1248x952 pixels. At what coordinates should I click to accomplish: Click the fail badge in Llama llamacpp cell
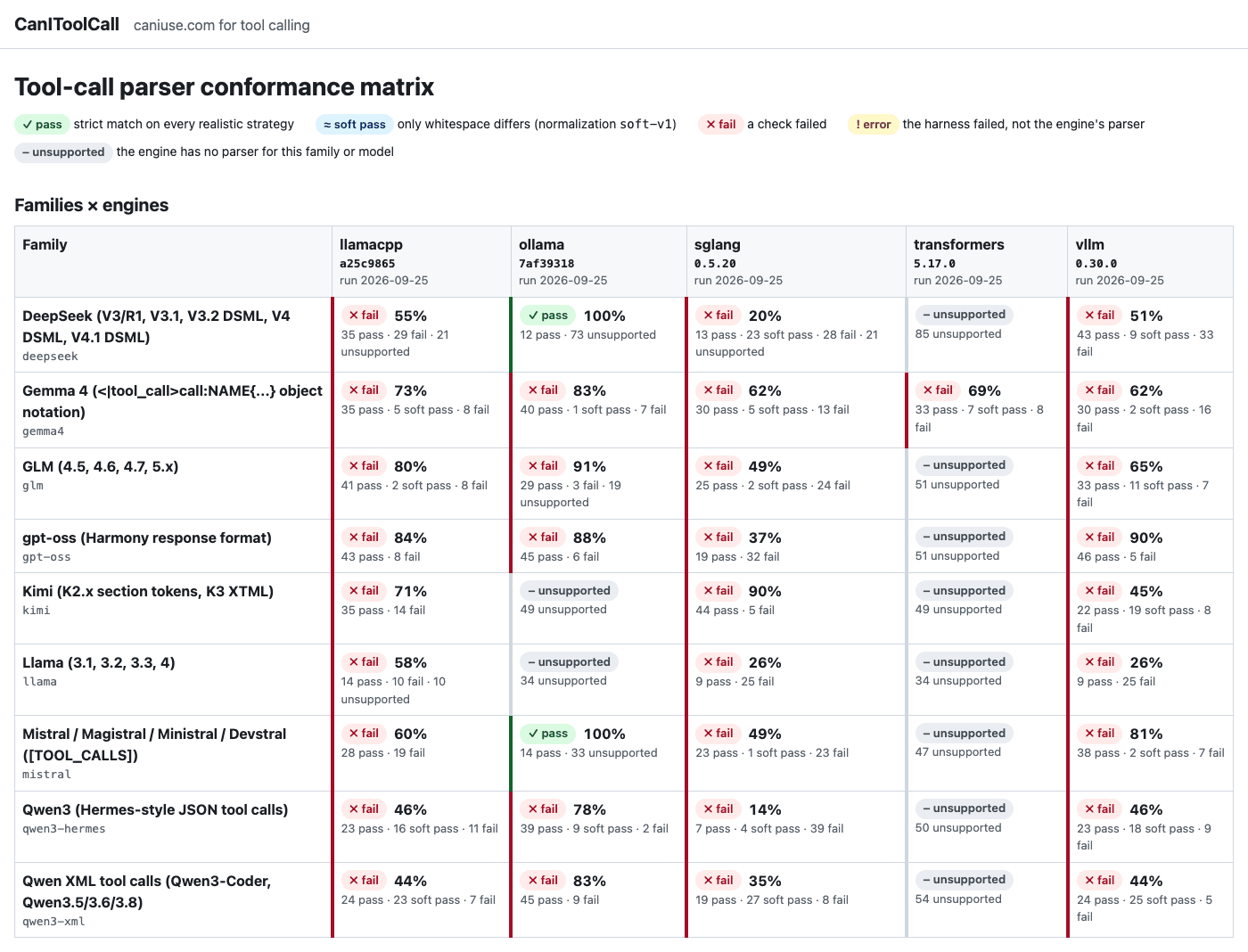[364, 661]
